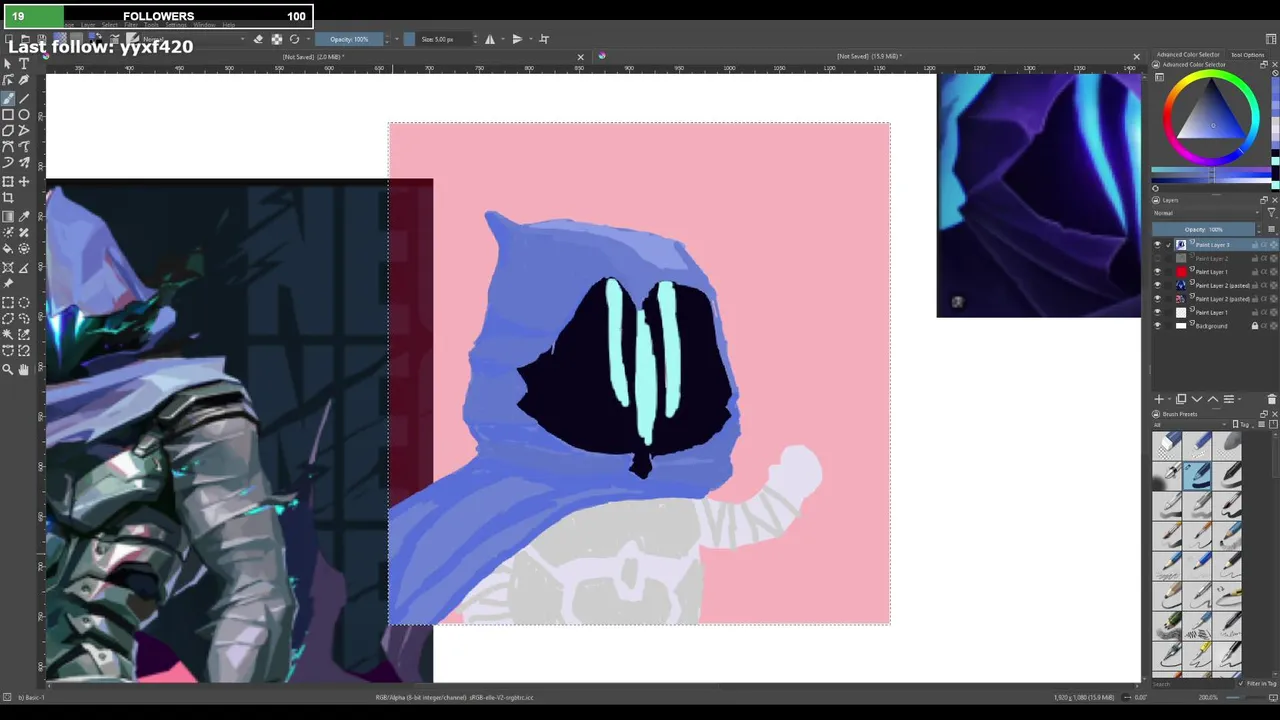
Task: Select the Rectangular Selection tool
Action: [x=8, y=303]
